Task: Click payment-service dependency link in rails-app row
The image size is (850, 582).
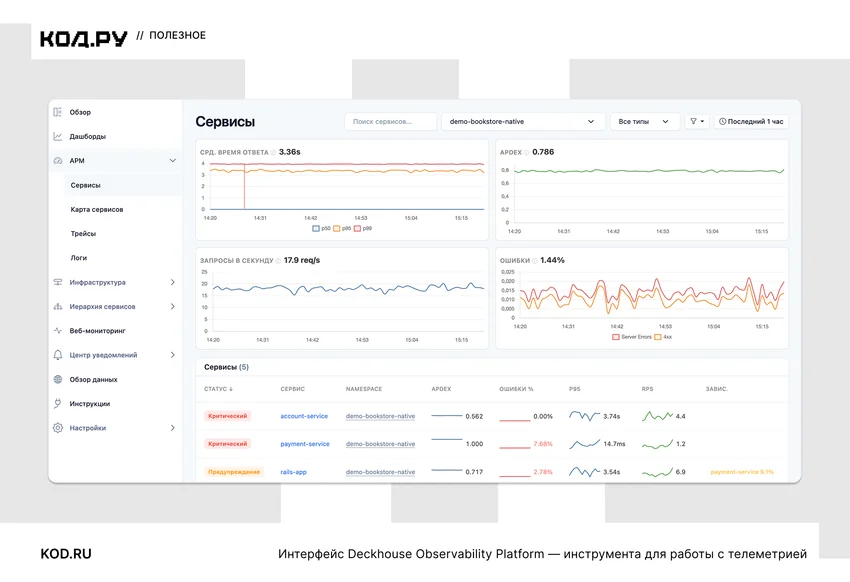Action: [742, 472]
